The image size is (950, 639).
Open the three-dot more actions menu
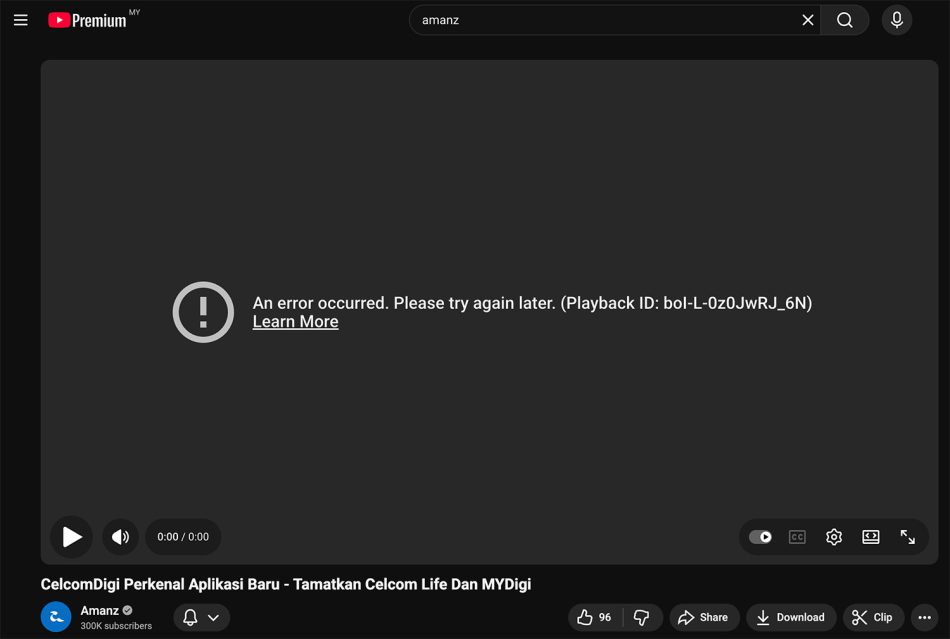tap(924, 617)
